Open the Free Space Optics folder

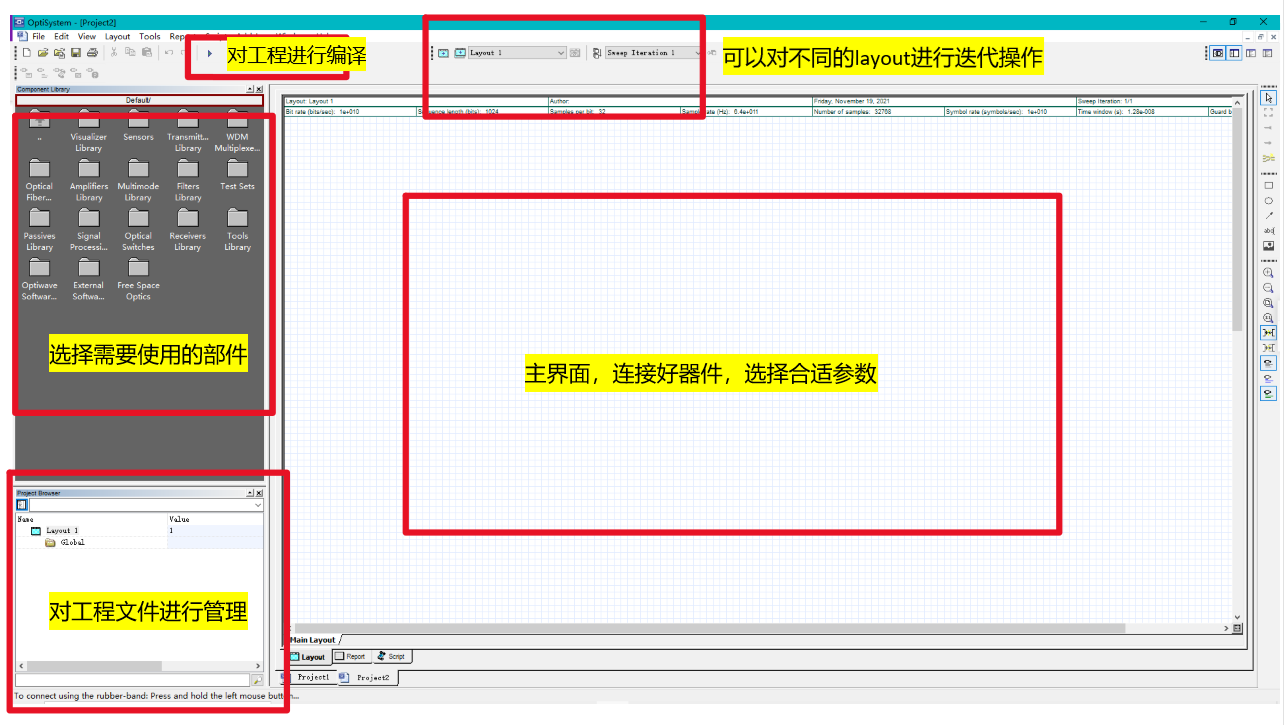138,279
